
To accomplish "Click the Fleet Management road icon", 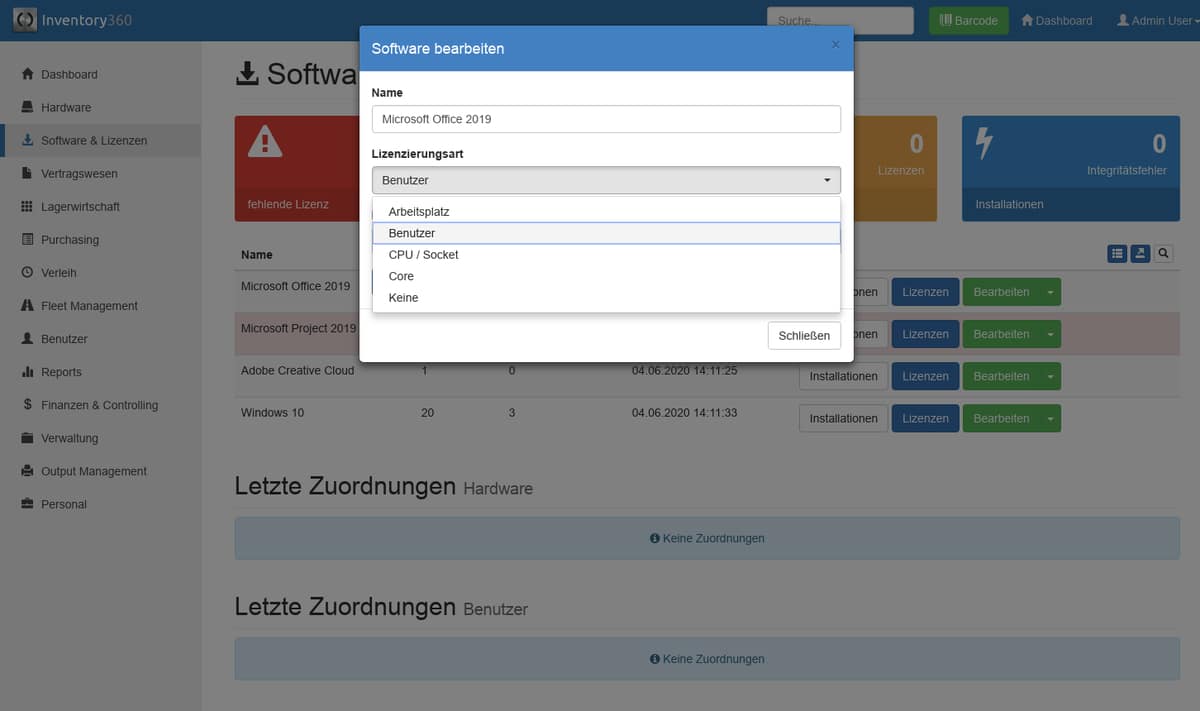I will coord(27,306).
